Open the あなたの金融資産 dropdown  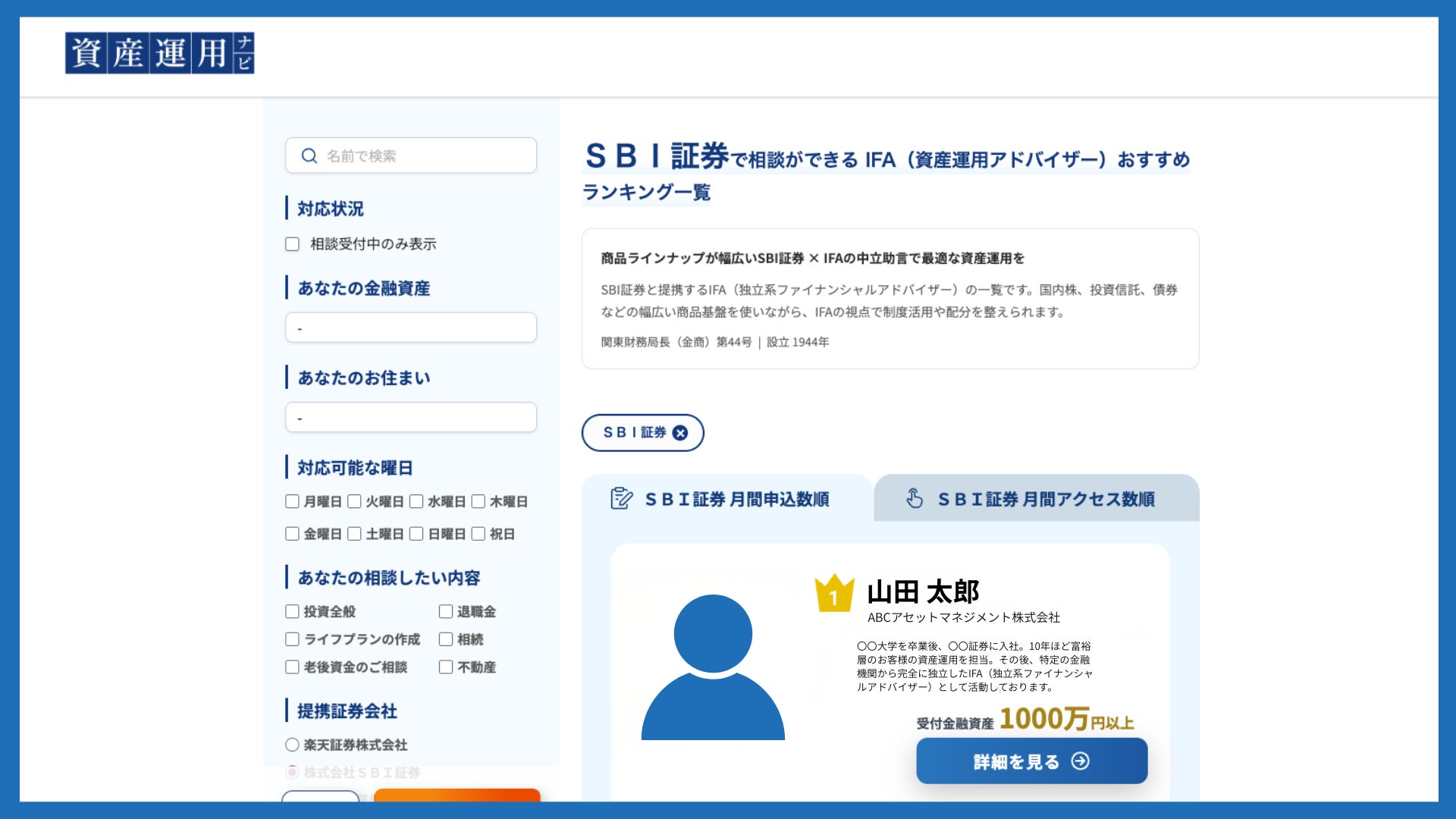coord(411,328)
